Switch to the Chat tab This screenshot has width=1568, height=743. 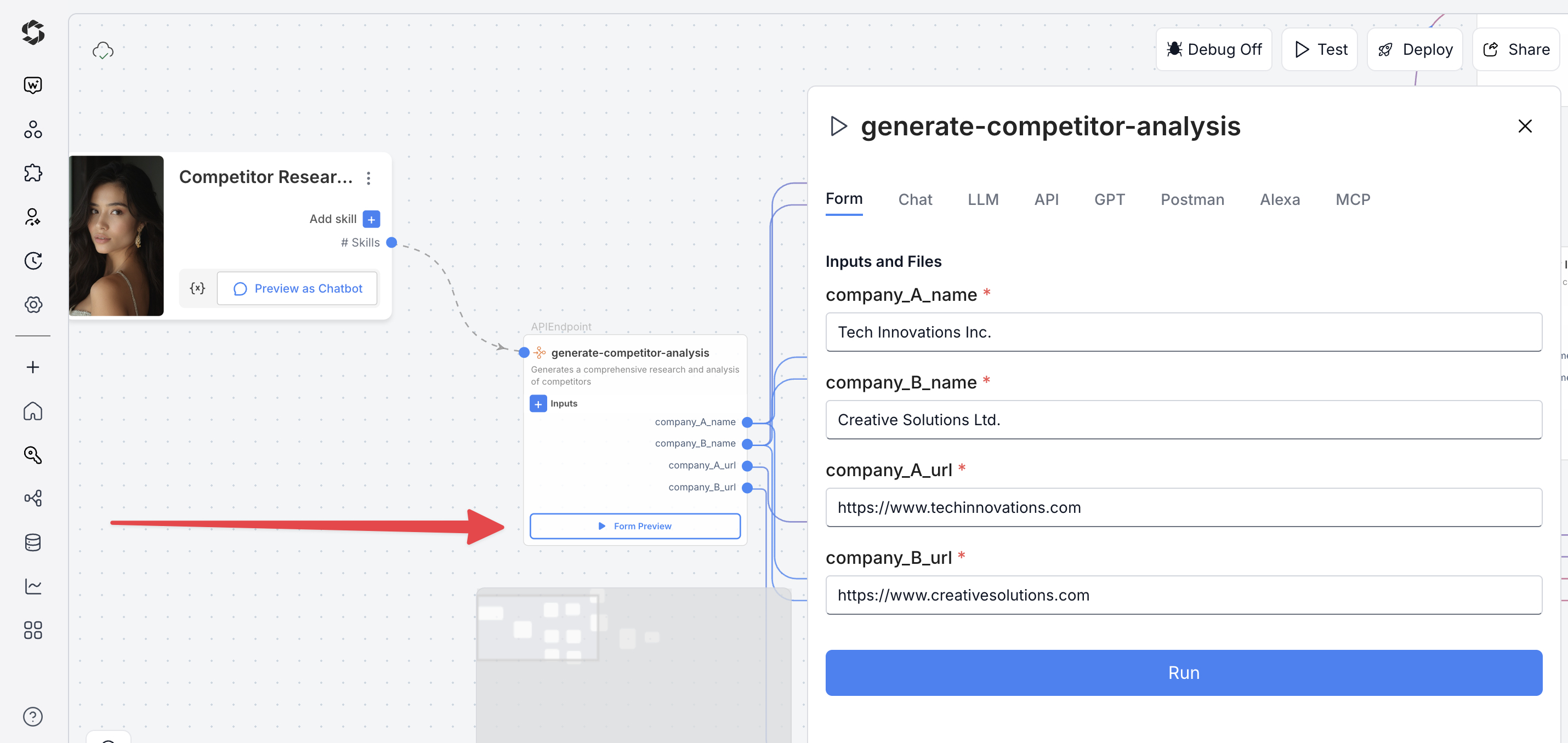point(914,199)
